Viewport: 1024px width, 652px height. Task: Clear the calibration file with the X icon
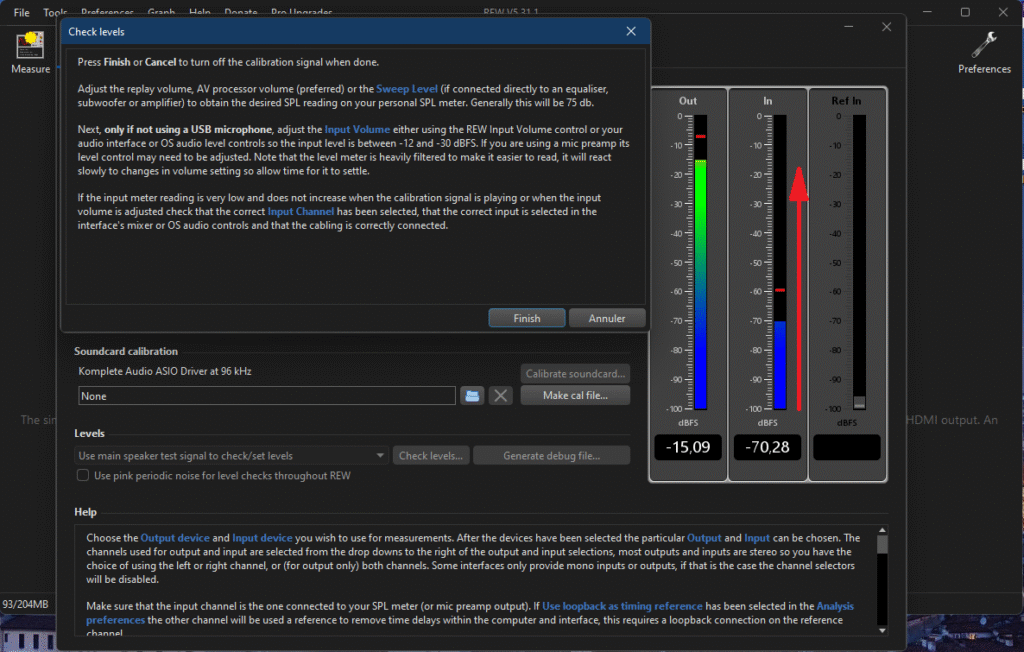502,396
